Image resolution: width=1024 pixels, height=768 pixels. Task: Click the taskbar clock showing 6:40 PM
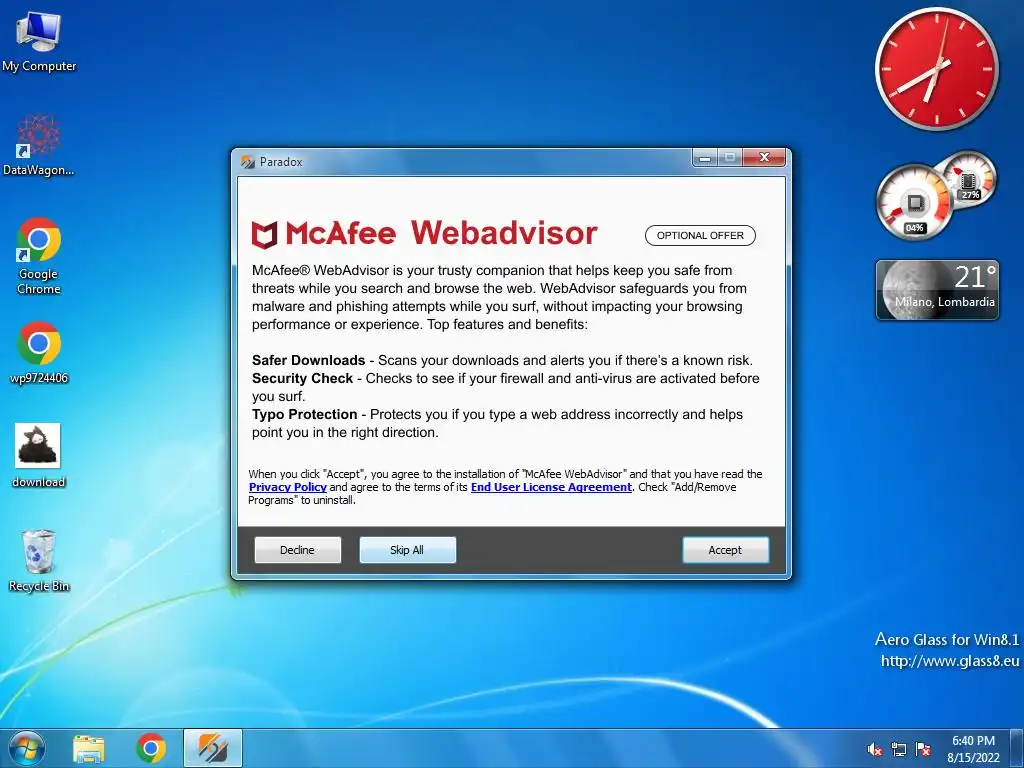[x=973, y=749]
